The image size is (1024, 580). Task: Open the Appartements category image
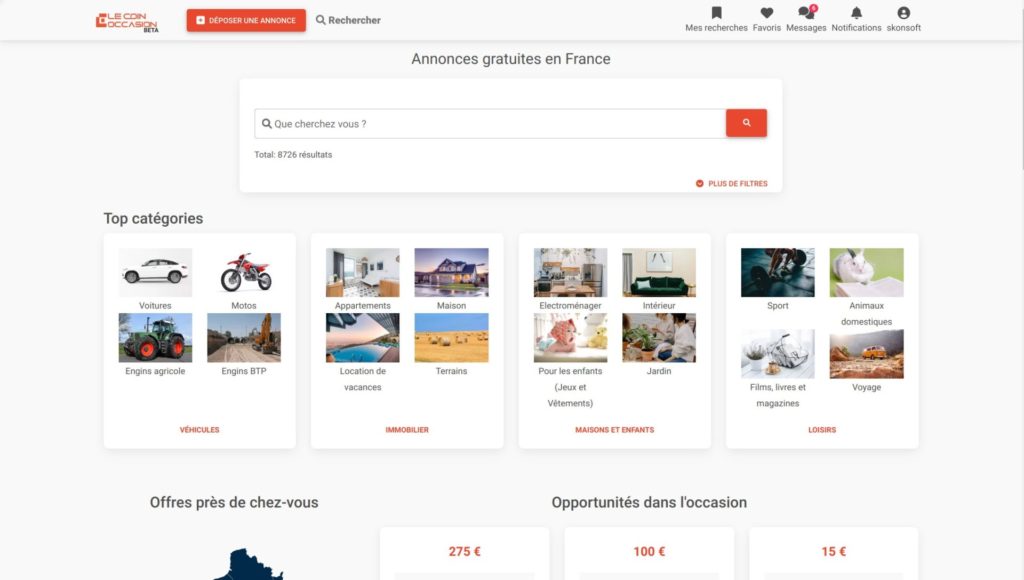(362, 272)
